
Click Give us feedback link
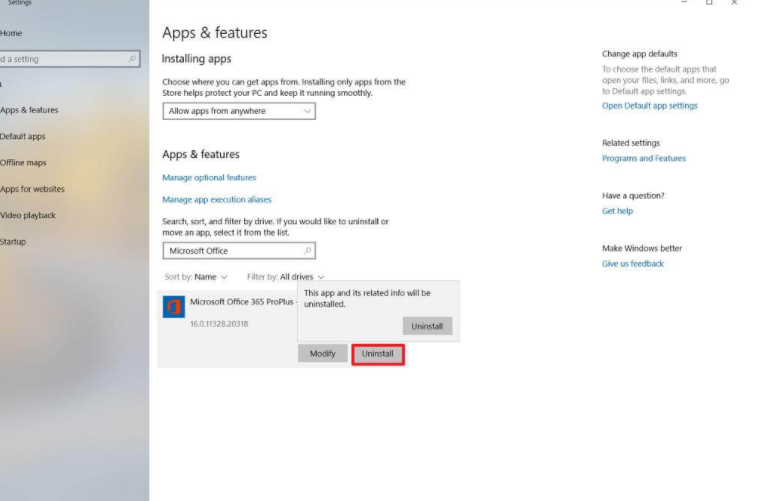point(633,264)
